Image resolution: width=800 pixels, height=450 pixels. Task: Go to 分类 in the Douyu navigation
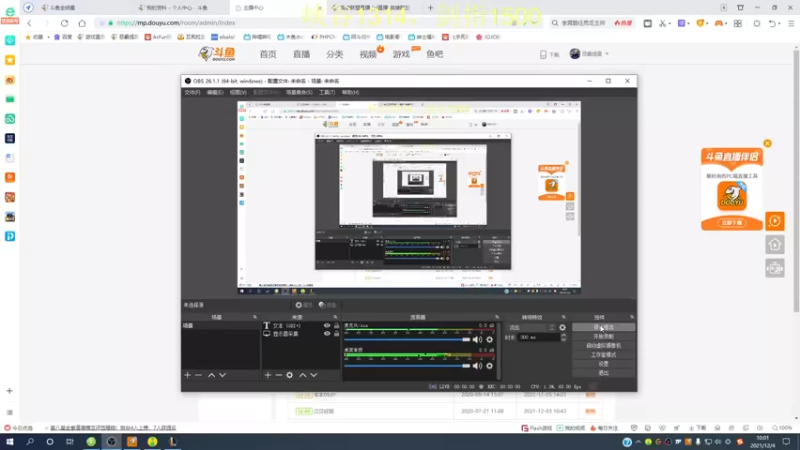(x=335, y=54)
